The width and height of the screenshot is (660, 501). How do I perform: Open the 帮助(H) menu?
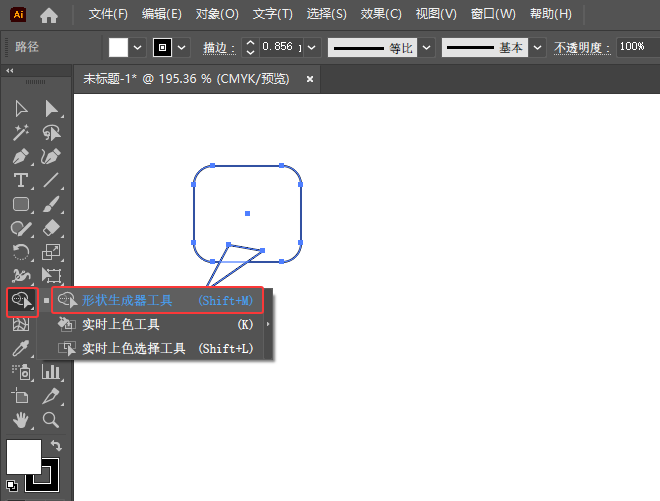(551, 14)
